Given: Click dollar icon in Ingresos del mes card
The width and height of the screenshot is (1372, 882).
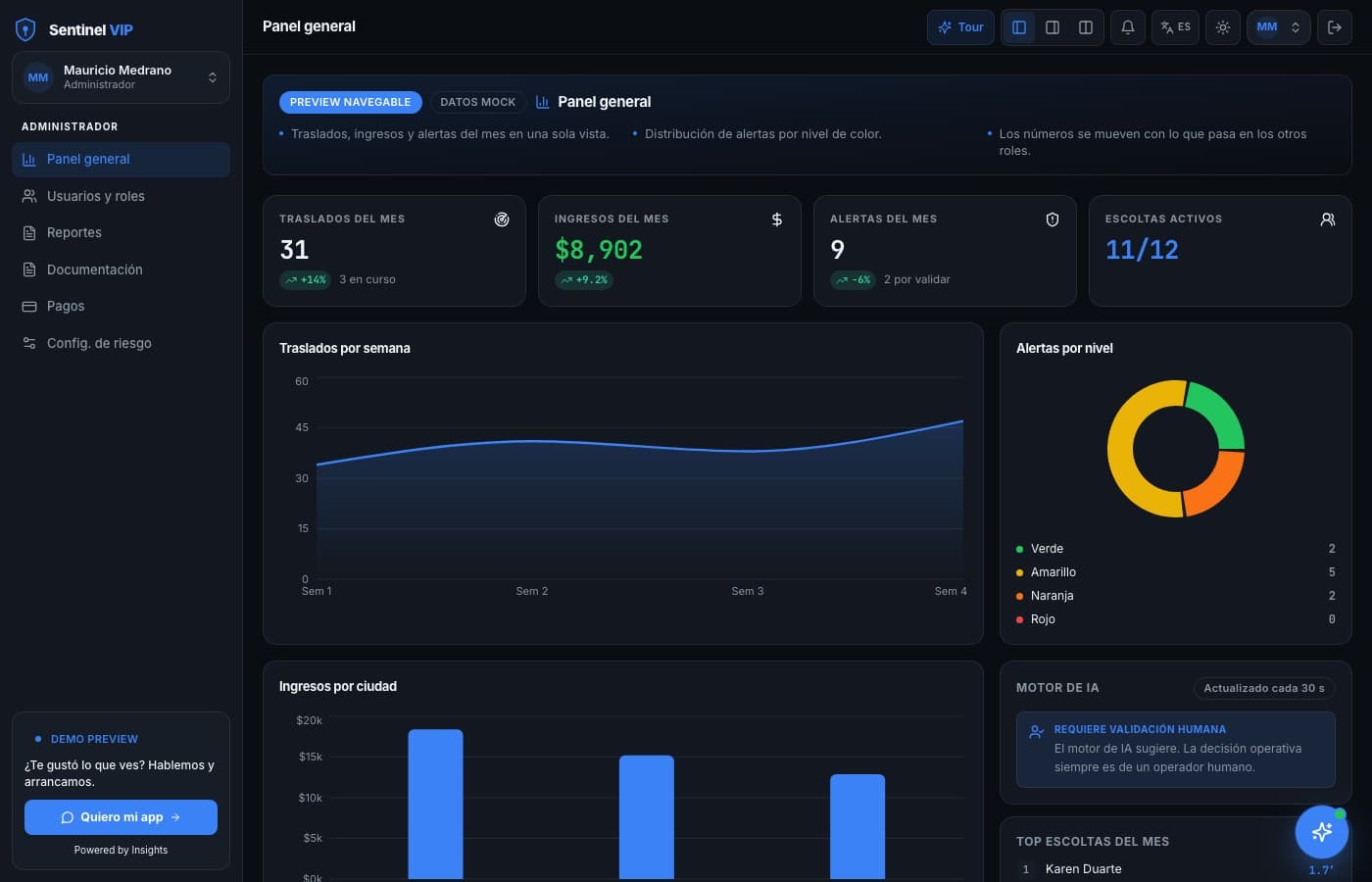Looking at the screenshot, I should (x=777, y=220).
